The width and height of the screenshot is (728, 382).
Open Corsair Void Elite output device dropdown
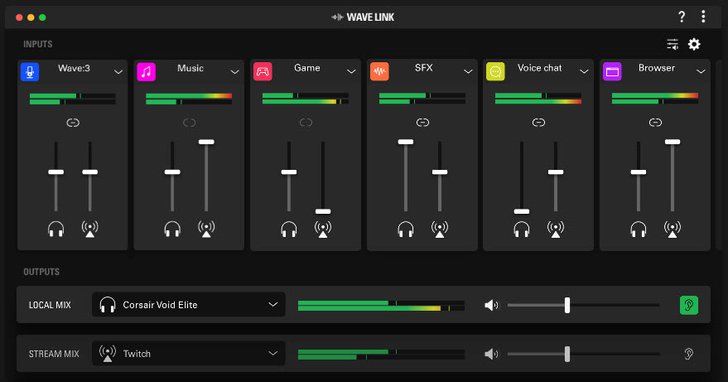point(188,304)
